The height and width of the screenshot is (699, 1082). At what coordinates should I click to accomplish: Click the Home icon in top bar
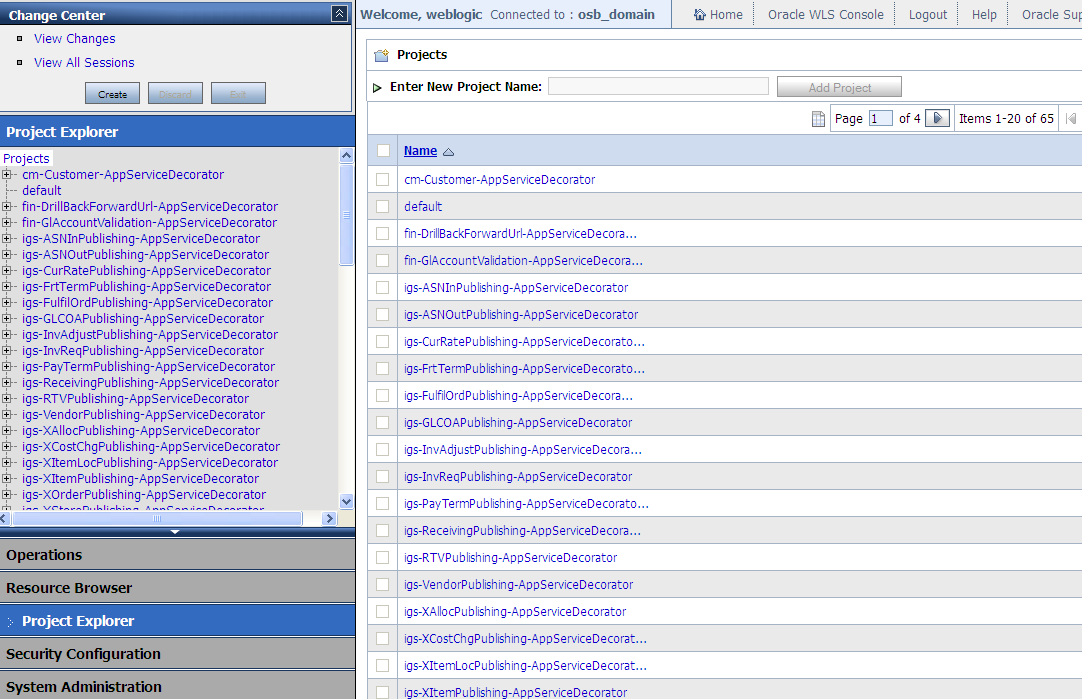click(700, 14)
